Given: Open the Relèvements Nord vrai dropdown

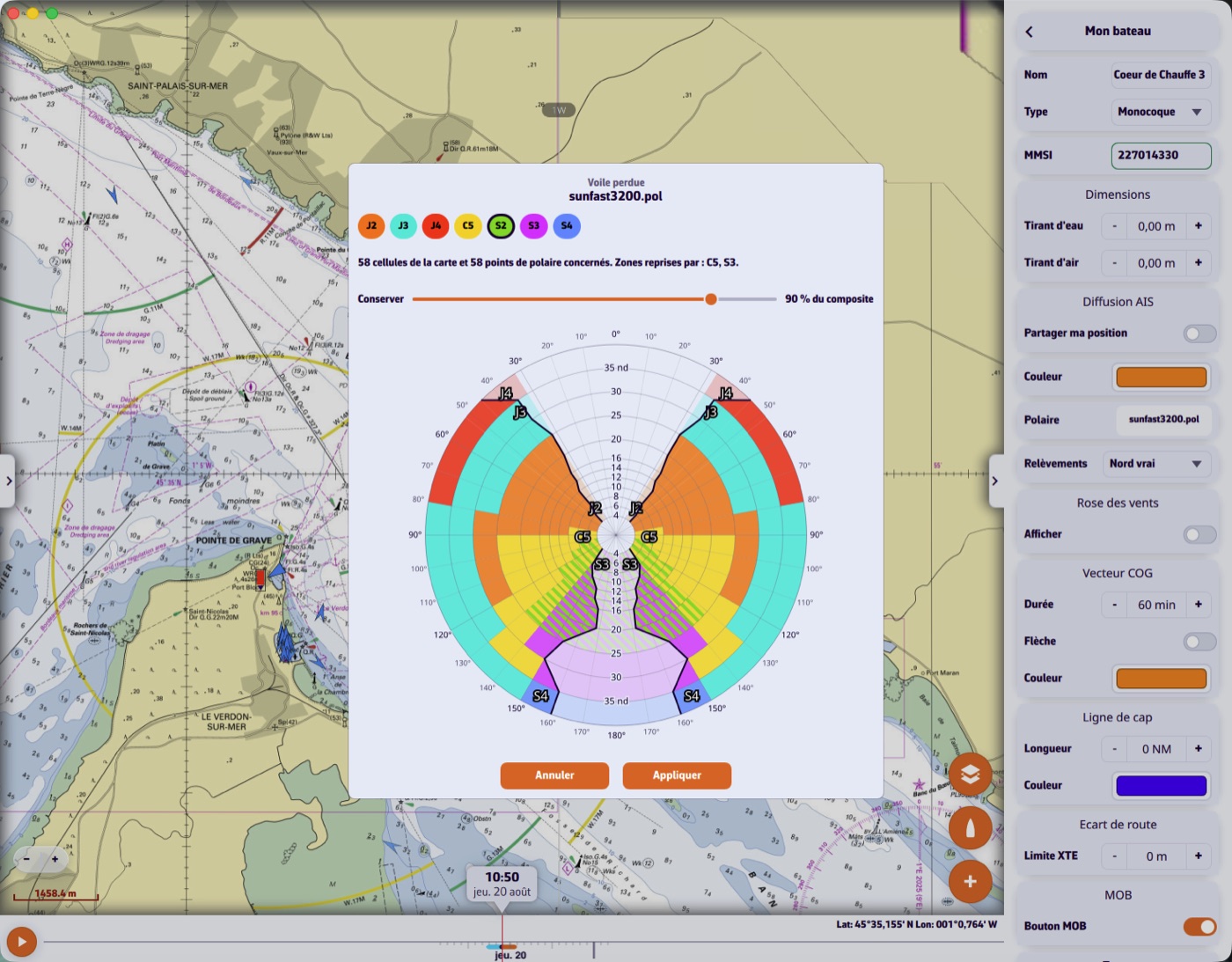Looking at the screenshot, I should click(x=1156, y=464).
